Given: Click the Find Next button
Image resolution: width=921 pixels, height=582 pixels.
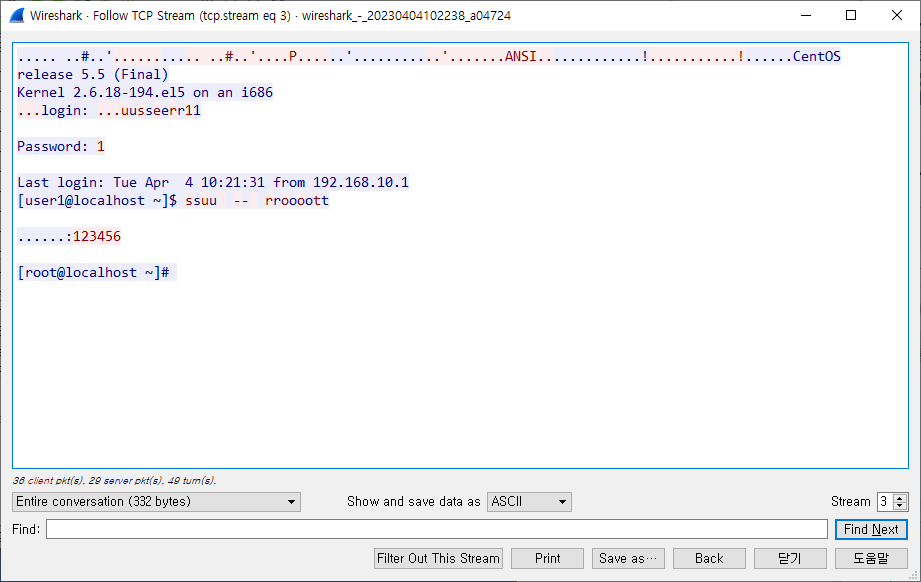Looking at the screenshot, I should coord(871,529).
